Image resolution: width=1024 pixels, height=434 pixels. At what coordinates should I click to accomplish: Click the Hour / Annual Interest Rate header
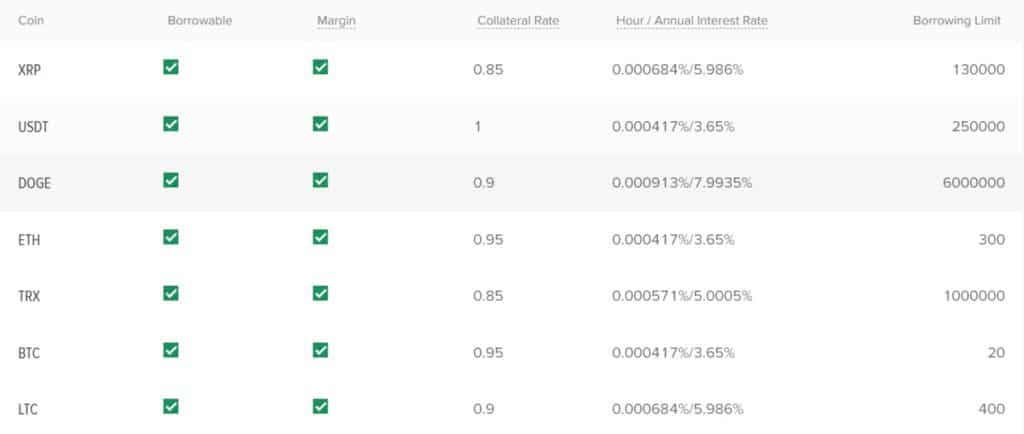click(691, 21)
